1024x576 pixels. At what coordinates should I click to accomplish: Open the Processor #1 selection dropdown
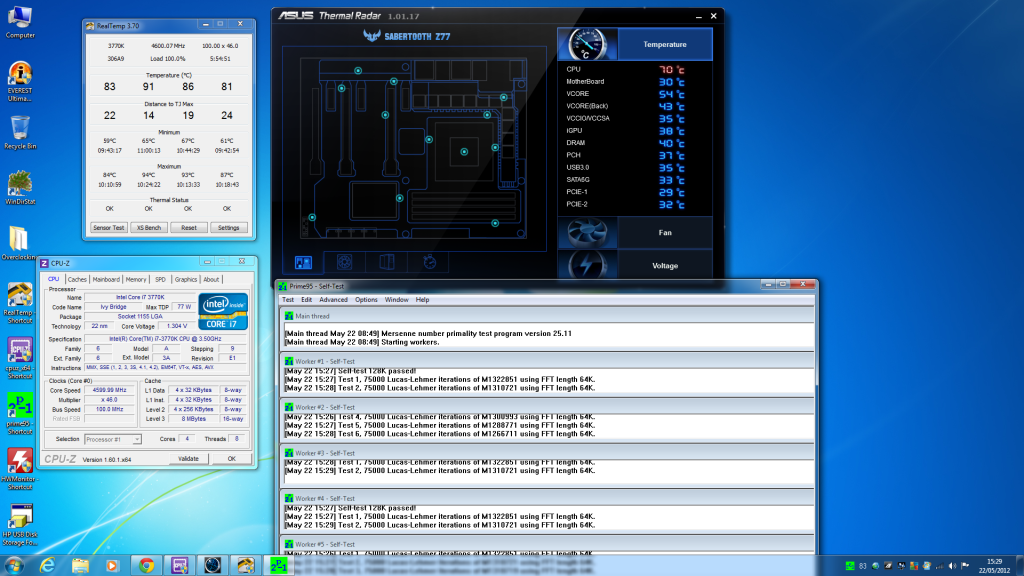pyautogui.click(x=112, y=439)
